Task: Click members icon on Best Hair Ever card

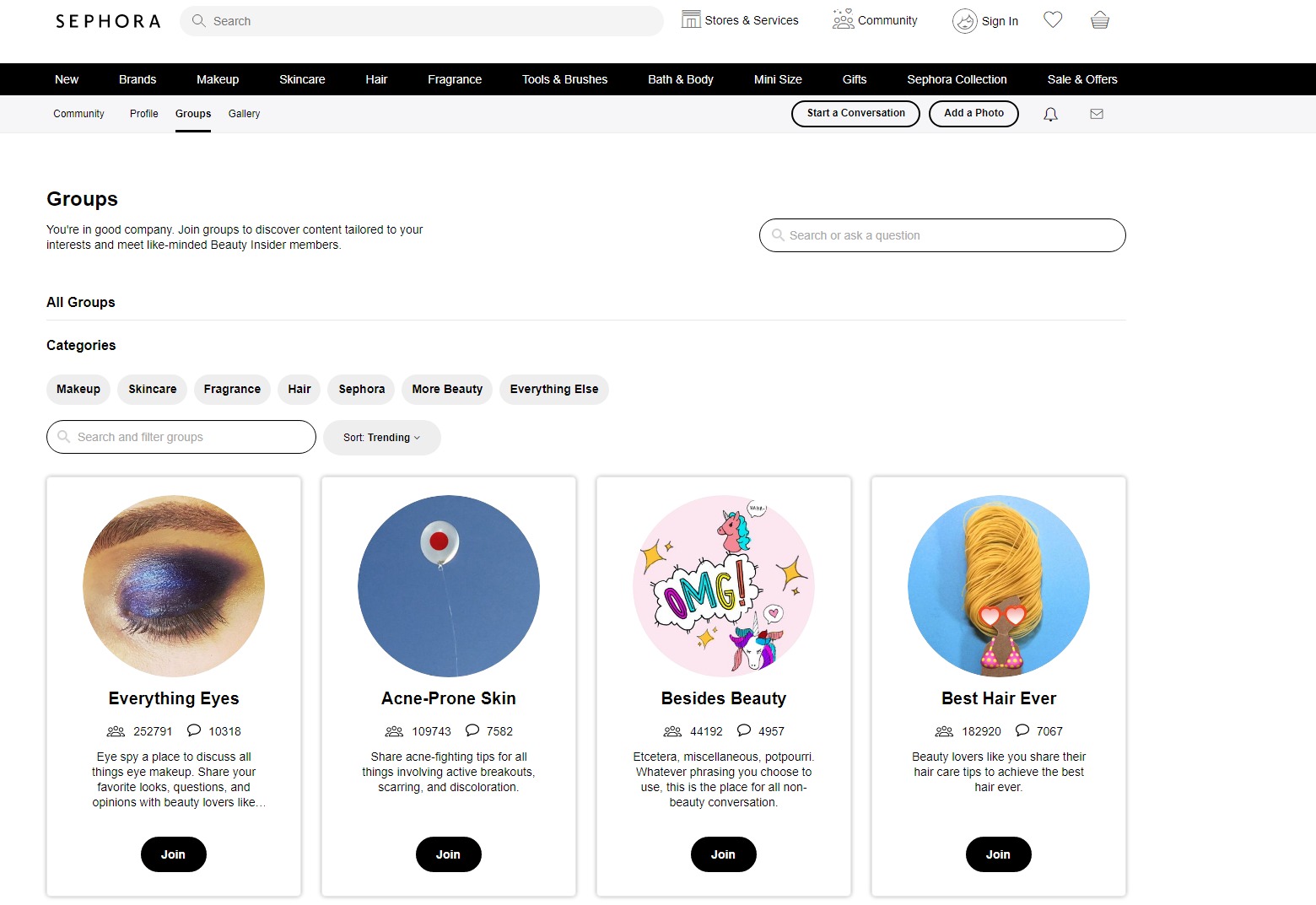Action: (944, 731)
